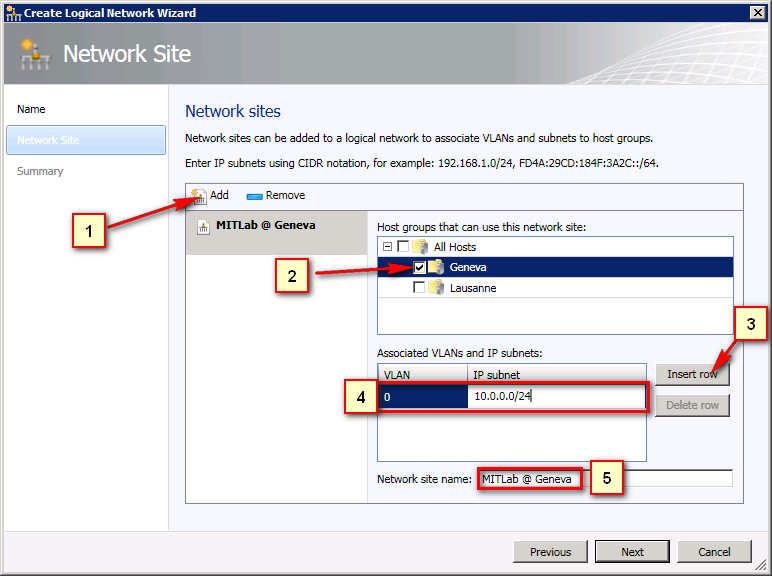Click the Network Site header icon

(36, 54)
